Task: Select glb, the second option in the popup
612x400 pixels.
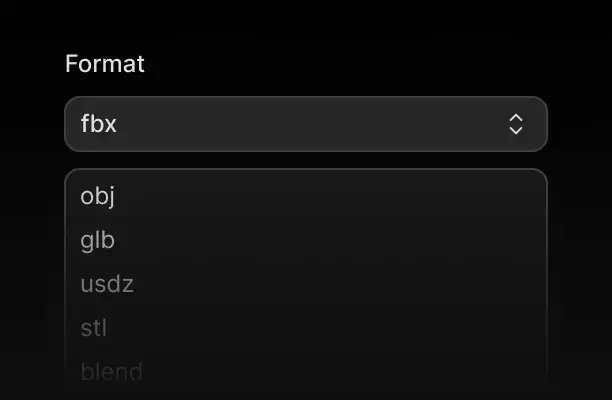Action: pos(98,240)
